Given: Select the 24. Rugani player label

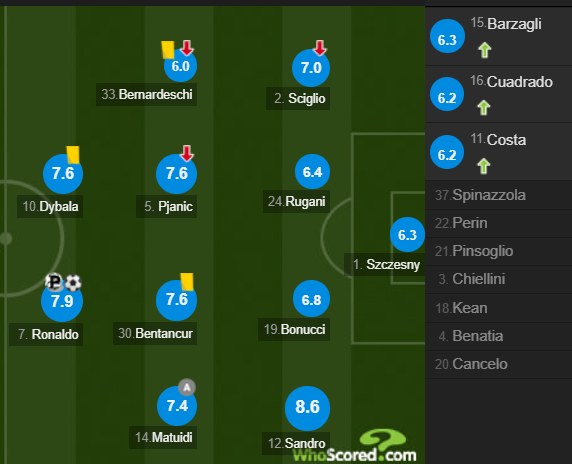Looking at the screenshot, I should coord(296,201).
